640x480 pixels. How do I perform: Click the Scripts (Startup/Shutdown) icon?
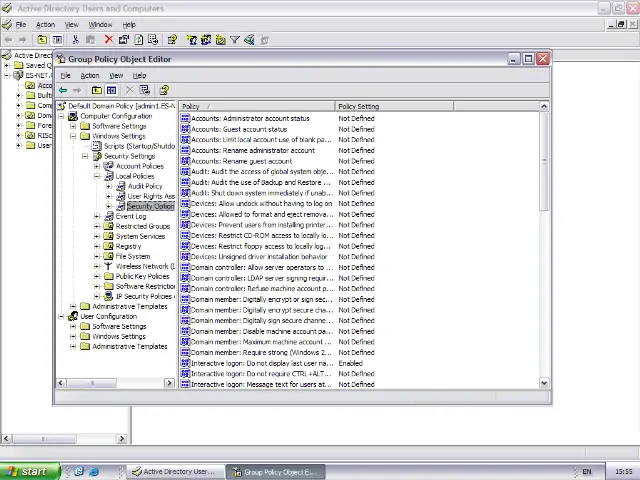pos(96,146)
